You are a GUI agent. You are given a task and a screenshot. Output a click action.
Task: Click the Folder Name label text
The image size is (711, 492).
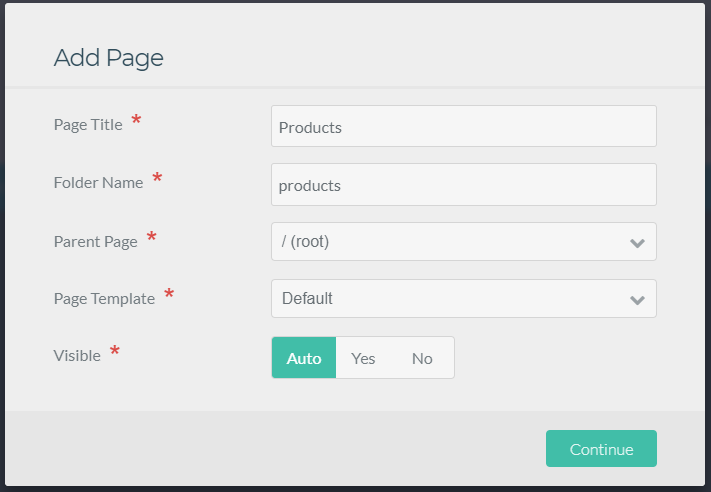click(98, 183)
